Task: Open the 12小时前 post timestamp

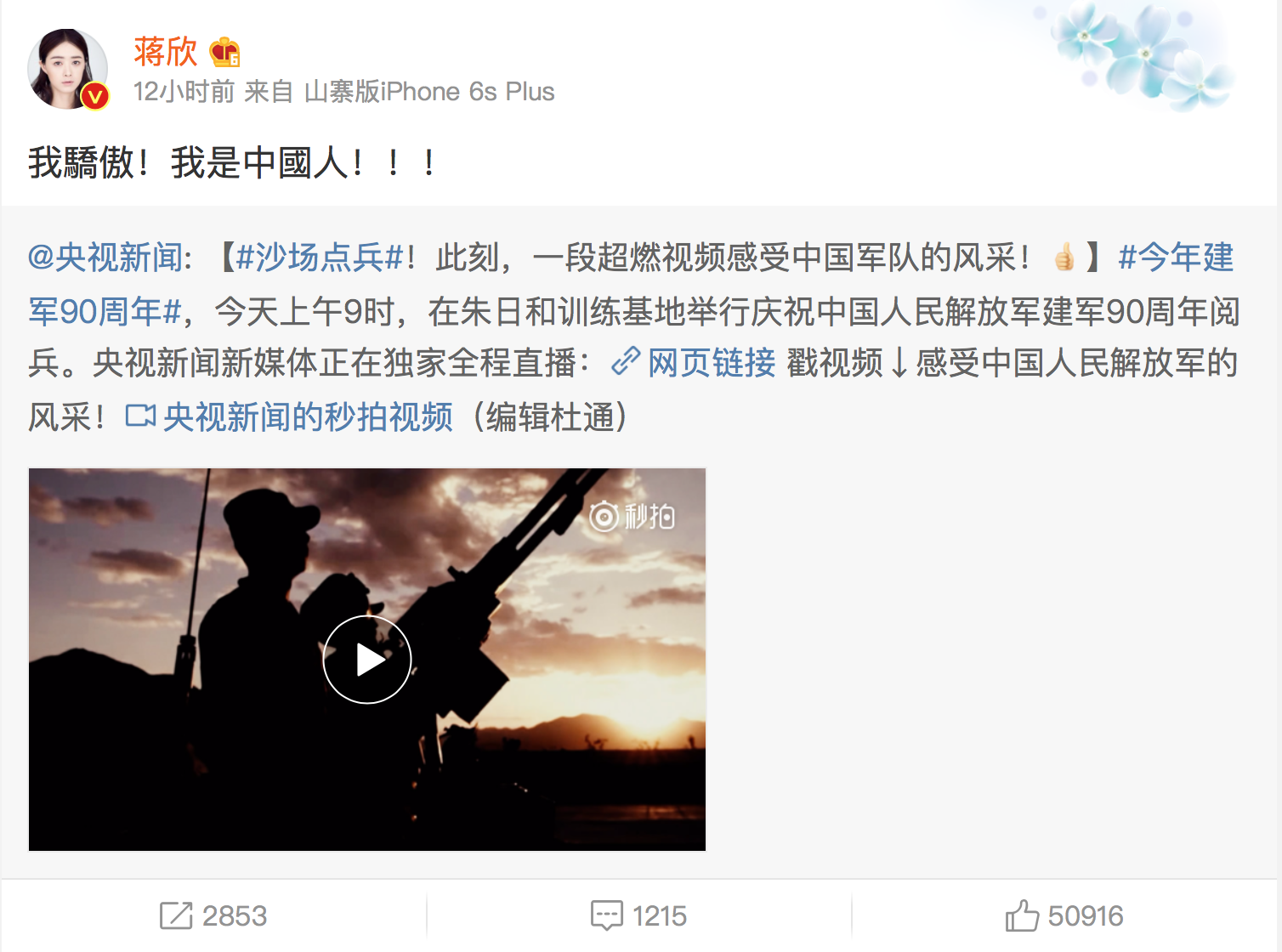Action: (x=184, y=92)
